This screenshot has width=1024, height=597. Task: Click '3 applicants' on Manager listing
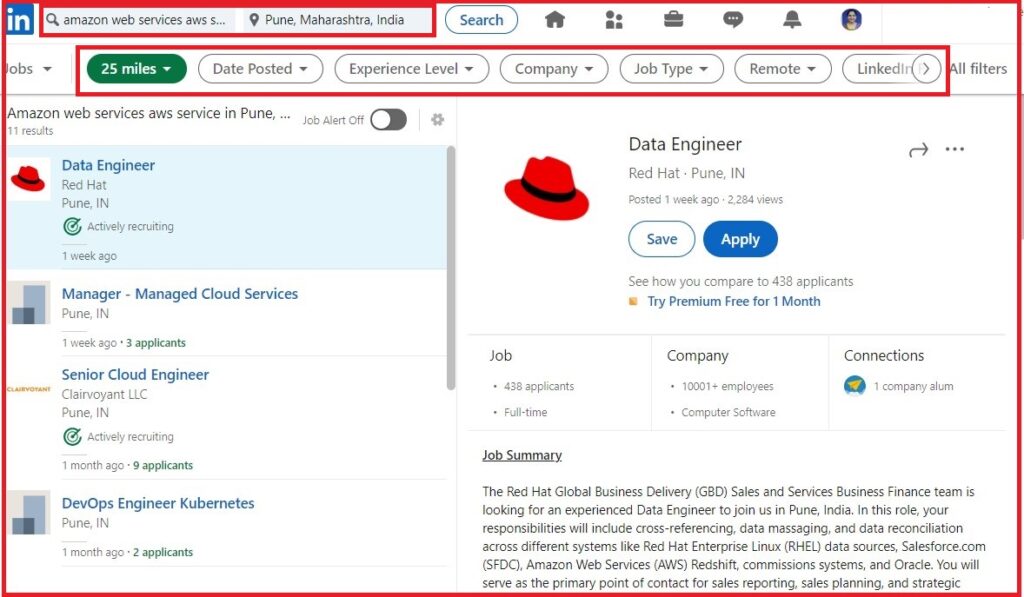[x=156, y=343]
